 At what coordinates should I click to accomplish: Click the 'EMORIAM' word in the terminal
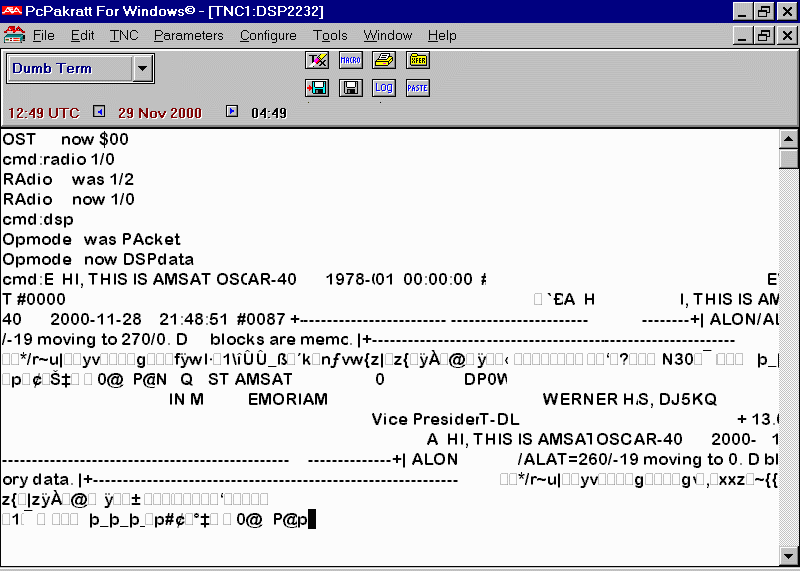(x=288, y=399)
